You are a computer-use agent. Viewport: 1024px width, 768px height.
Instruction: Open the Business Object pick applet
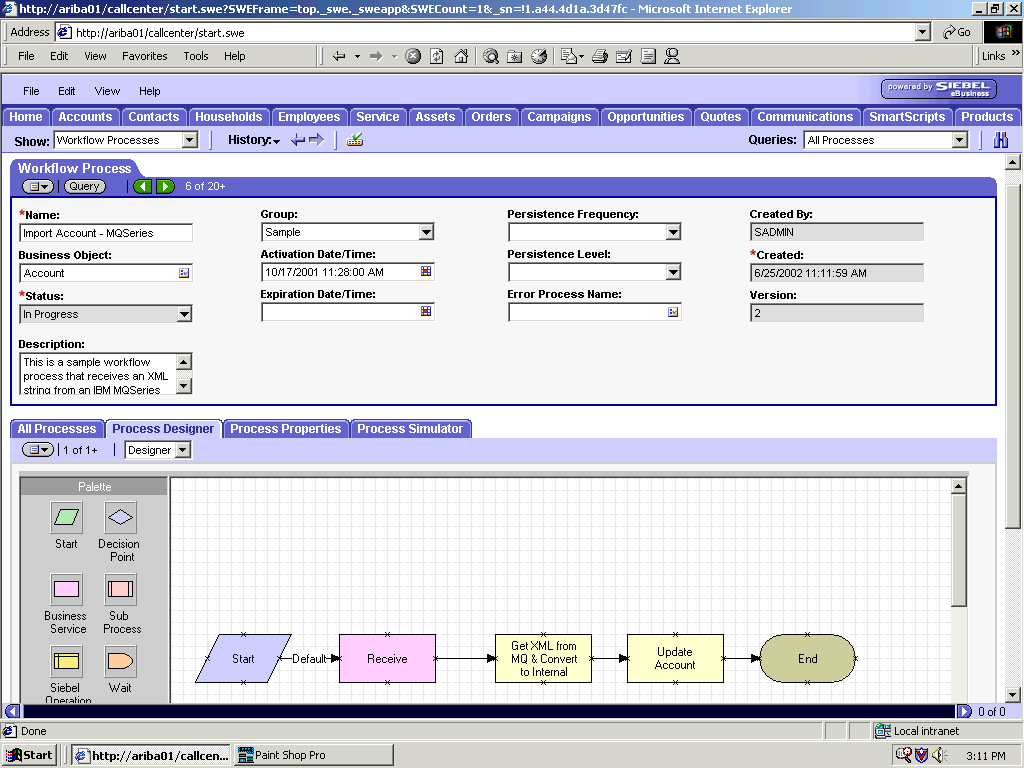185,271
